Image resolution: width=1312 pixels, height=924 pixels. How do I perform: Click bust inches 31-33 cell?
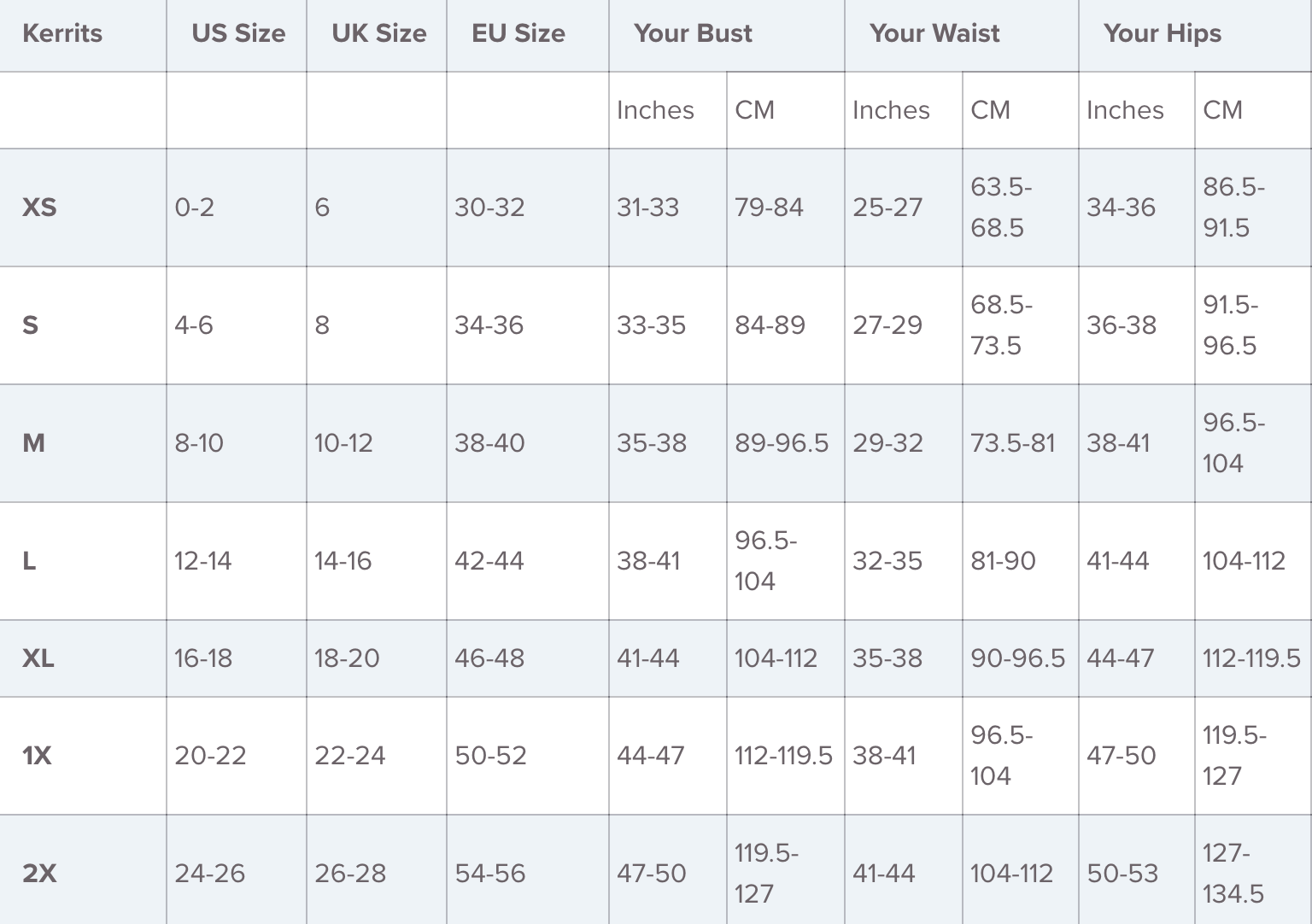647,208
